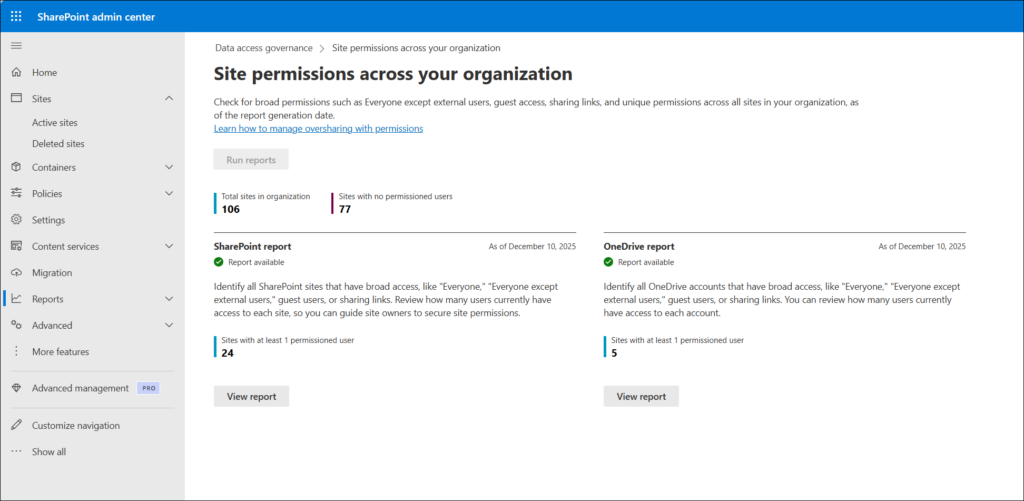1024x501 pixels.
Task: View report for SharePoint sites
Action: 251,396
